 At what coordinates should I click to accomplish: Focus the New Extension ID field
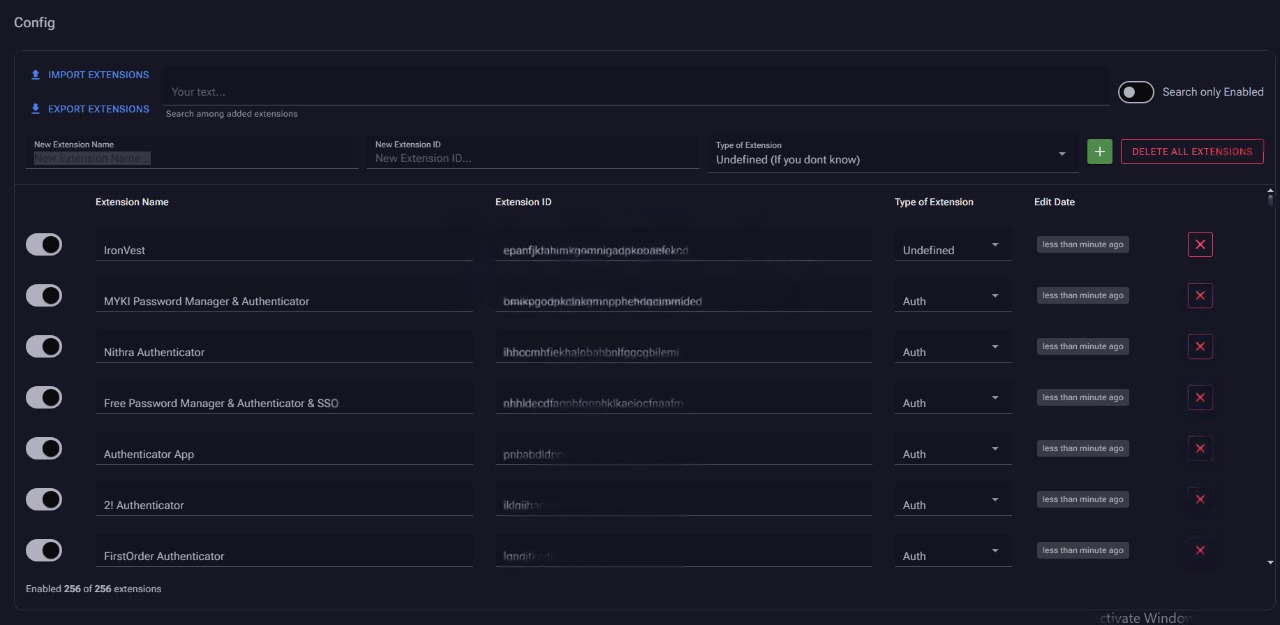(533, 153)
